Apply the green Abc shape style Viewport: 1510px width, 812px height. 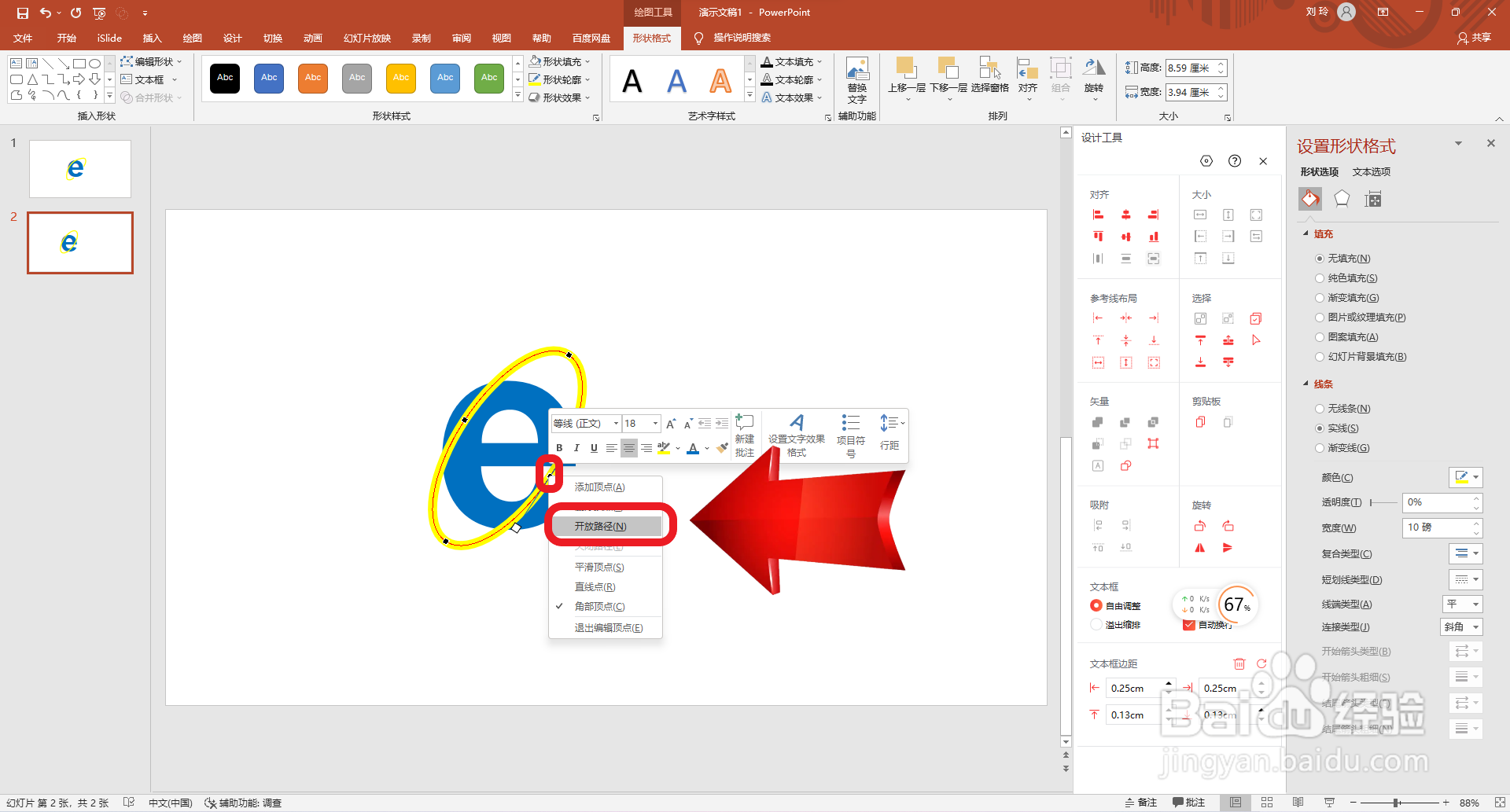[489, 78]
